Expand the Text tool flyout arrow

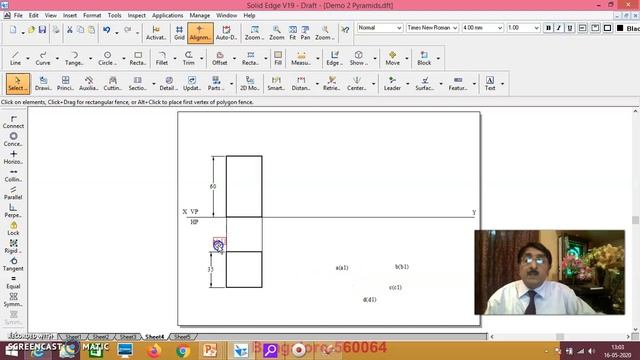pos(502,84)
